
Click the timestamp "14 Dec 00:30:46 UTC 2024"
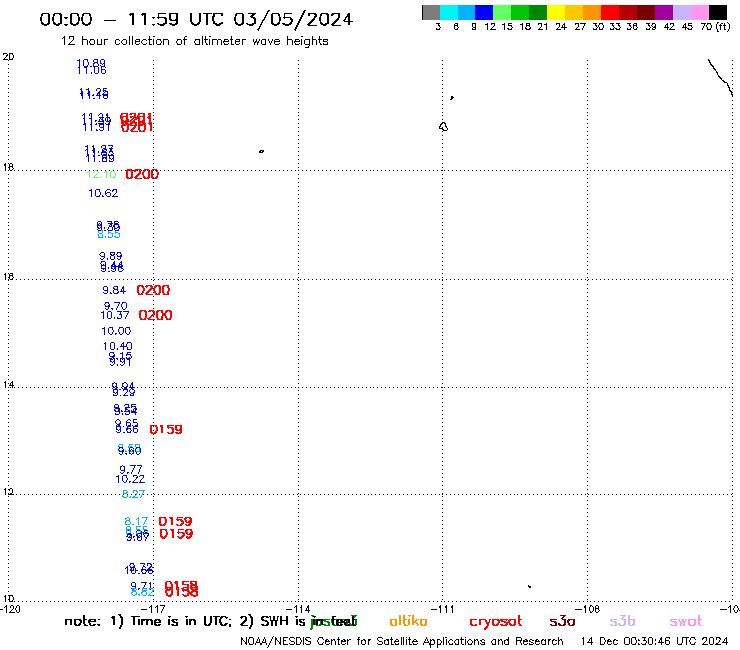coord(655,642)
